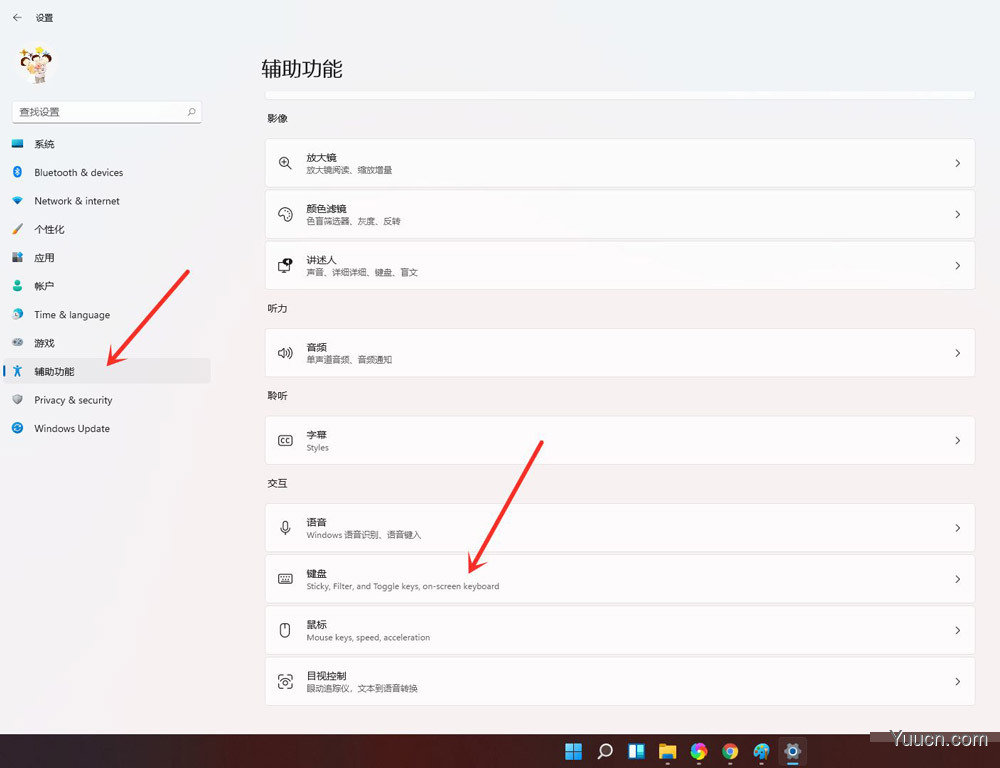Expand 音频 row chevron
Viewport: 1000px width, 768px height.
957,353
